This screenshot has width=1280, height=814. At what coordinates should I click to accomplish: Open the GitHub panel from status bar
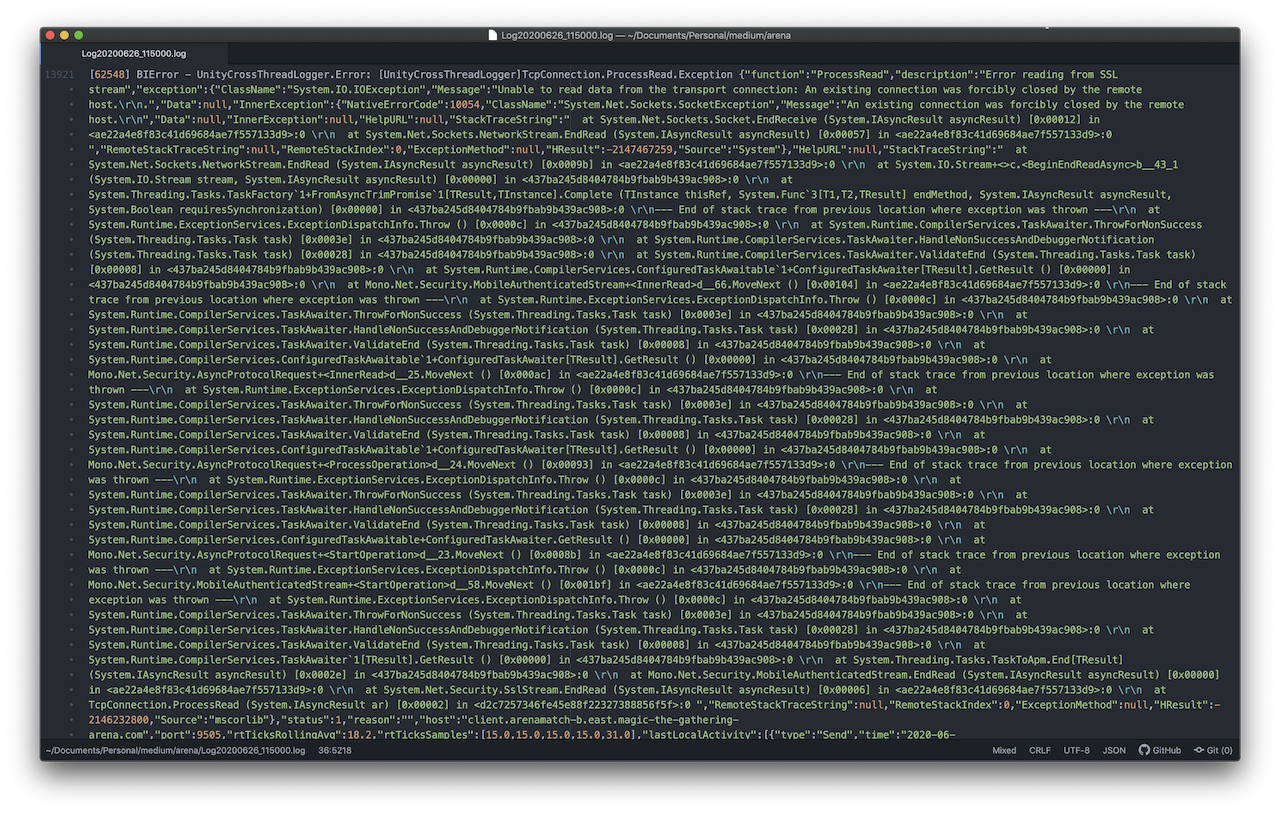pyautogui.click(x=1159, y=750)
